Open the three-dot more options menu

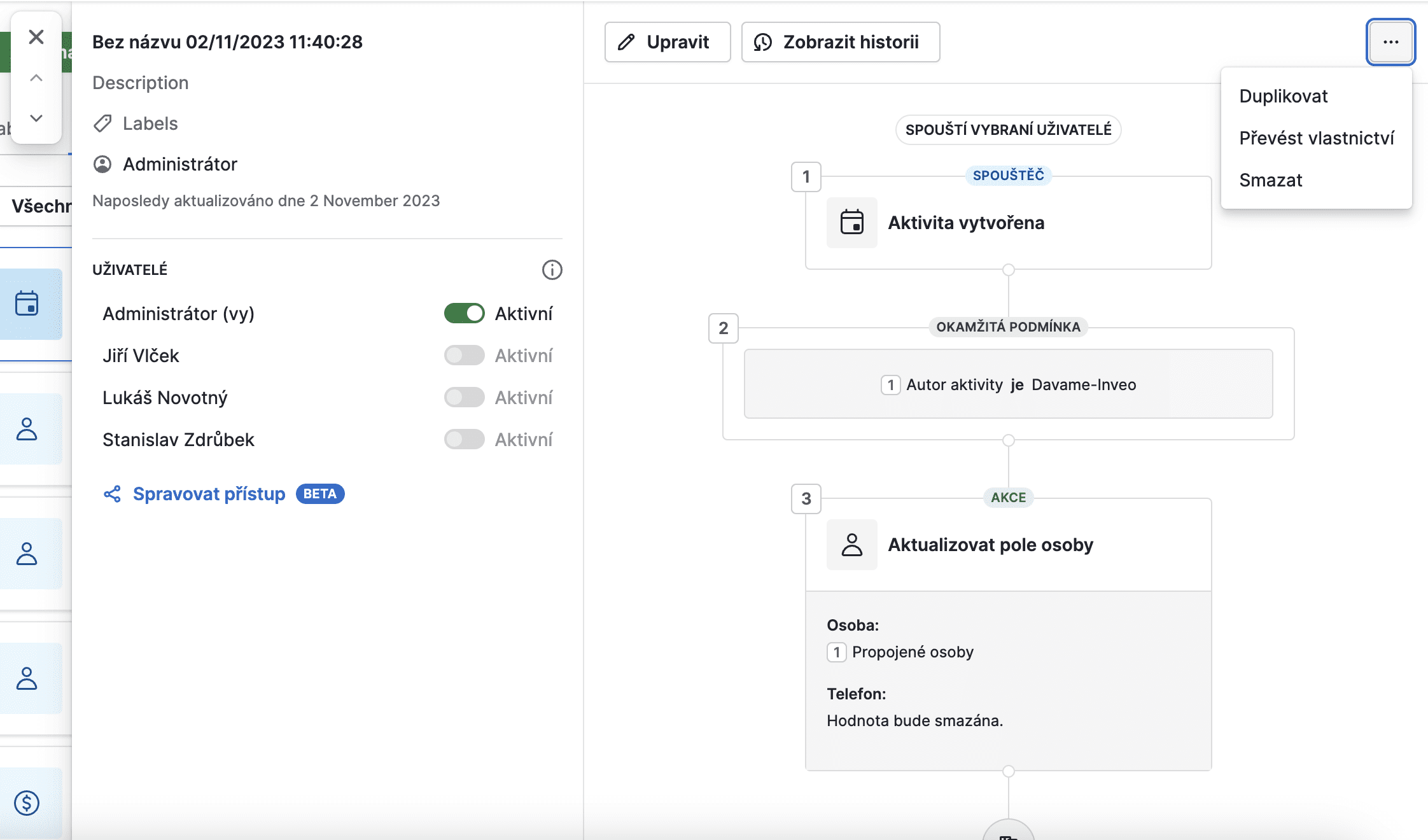[x=1390, y=42]
